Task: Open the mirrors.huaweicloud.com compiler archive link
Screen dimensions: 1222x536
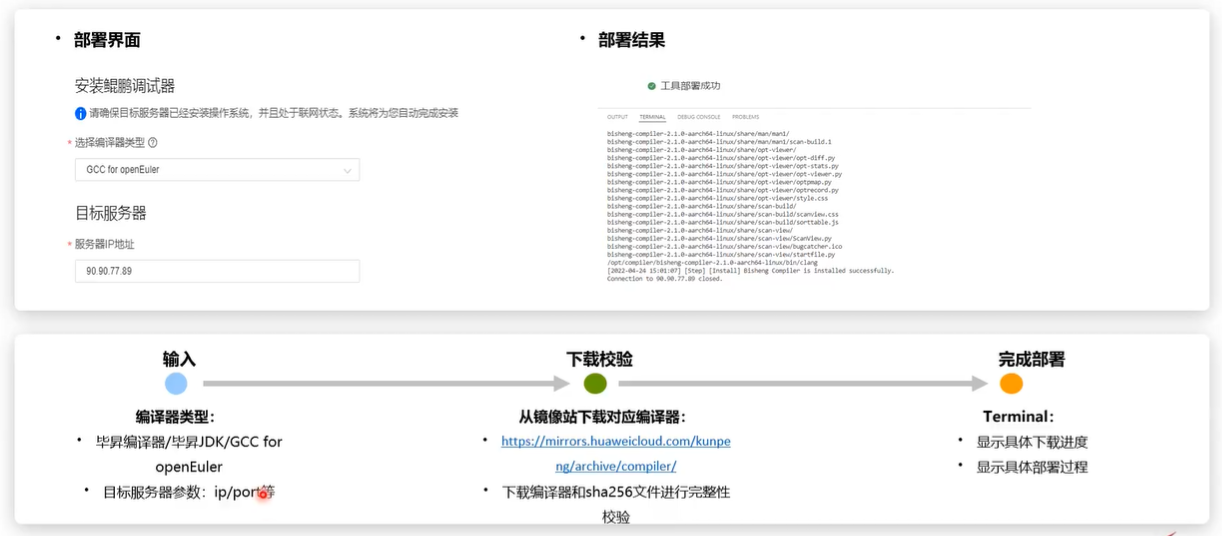Action: [616, 453]
